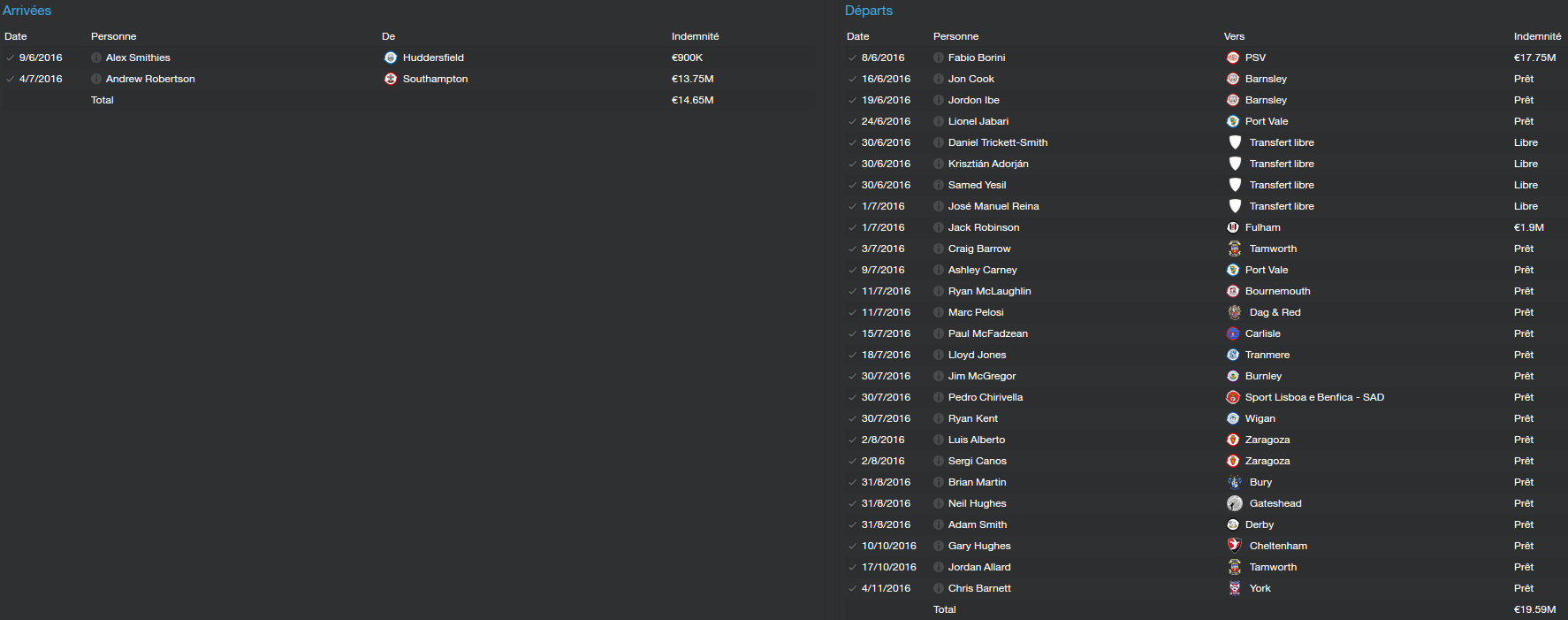Viewport: 1568px width, 620px height.
Task: Click the Huddersfield club badge icon
Action: pos(391,57)
